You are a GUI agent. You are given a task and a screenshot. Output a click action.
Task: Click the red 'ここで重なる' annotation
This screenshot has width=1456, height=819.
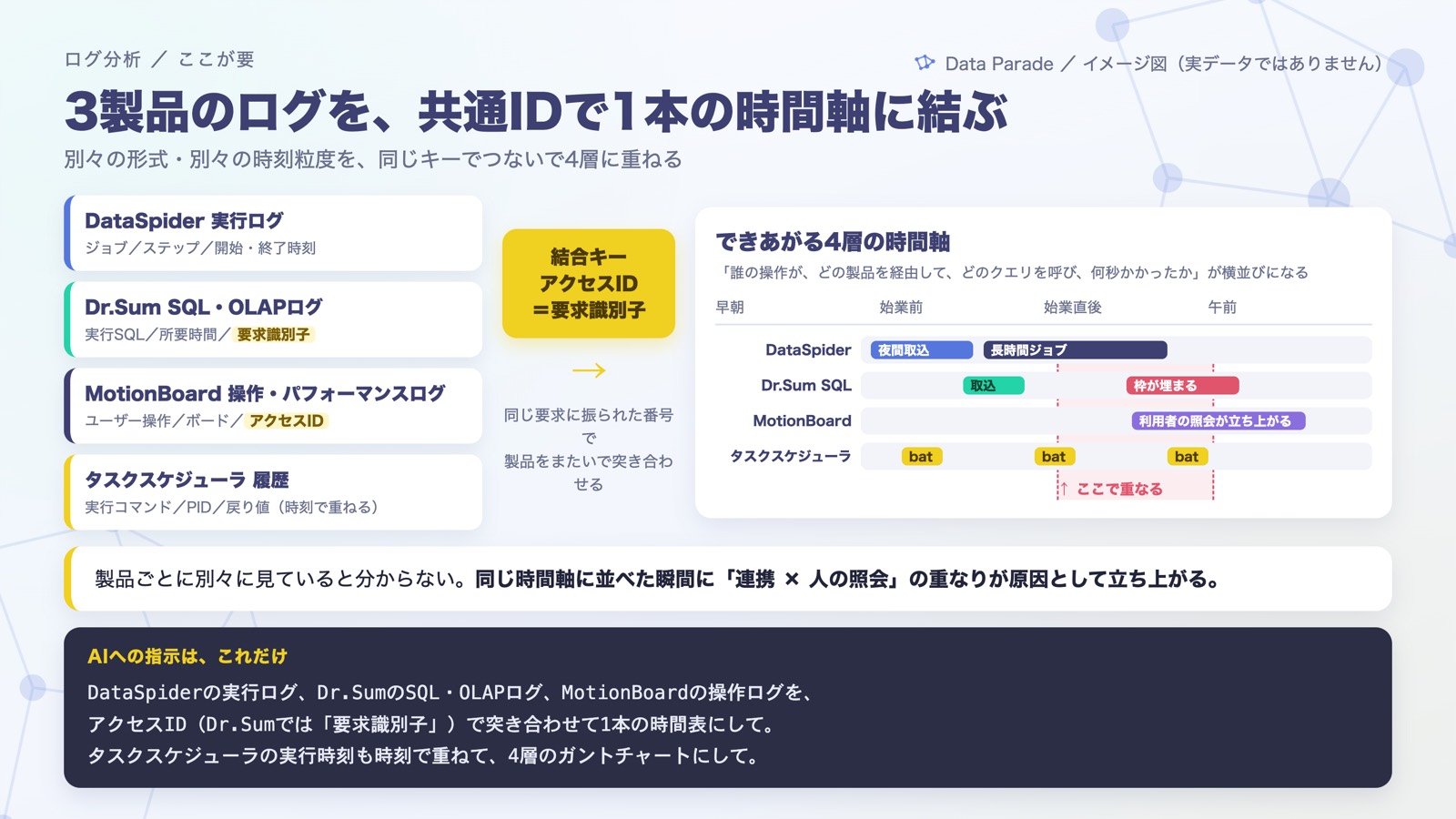[1111, 489]
